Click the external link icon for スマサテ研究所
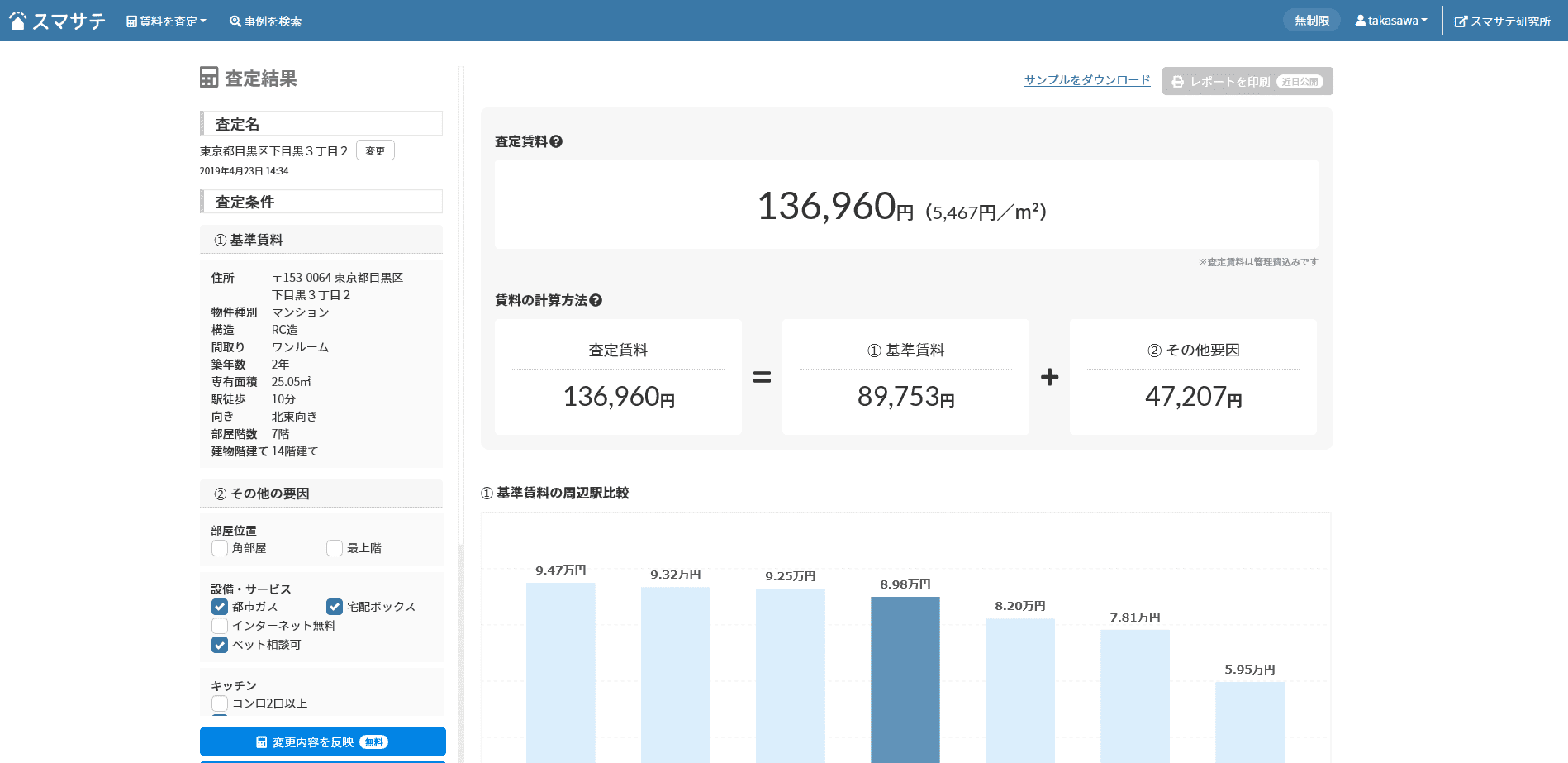The image size is (1568, 763). click(1461, 21)
